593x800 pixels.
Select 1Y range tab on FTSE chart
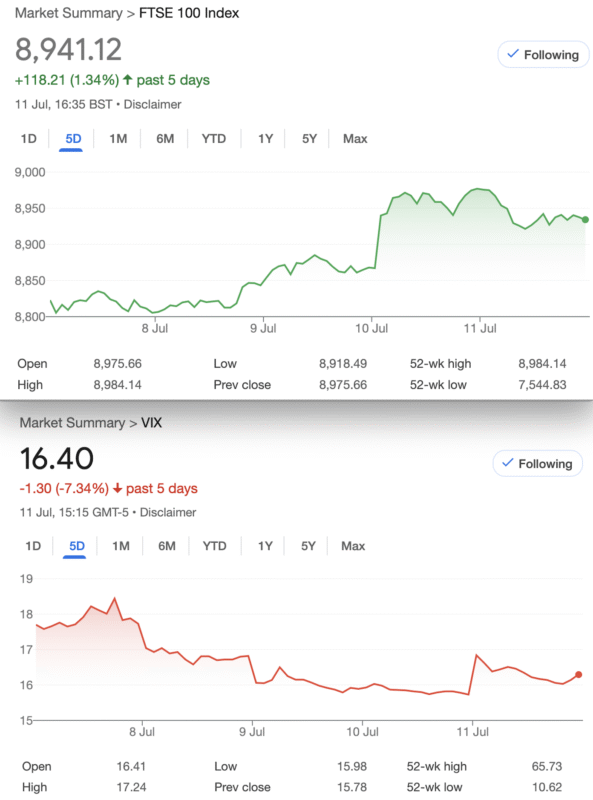(265, 139)
